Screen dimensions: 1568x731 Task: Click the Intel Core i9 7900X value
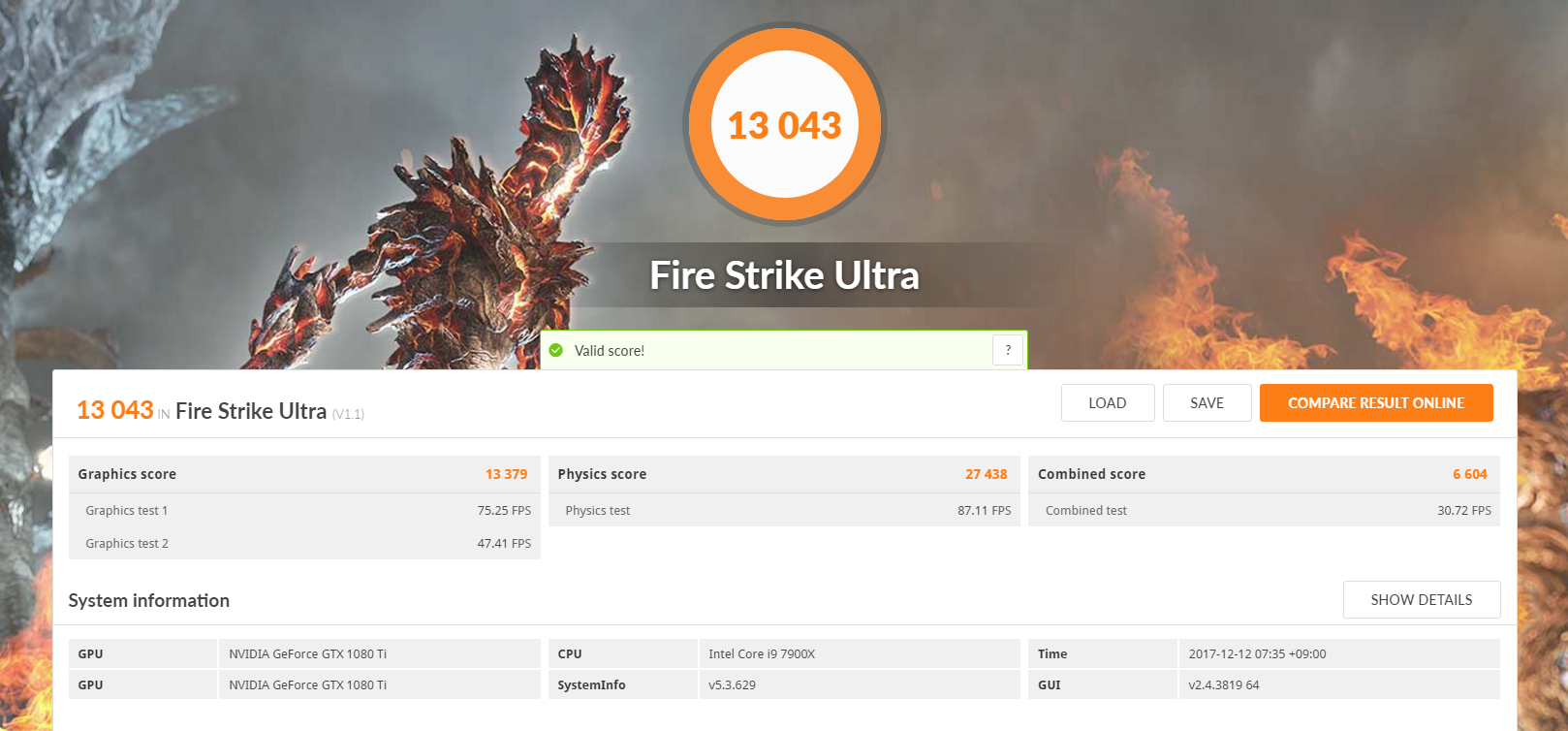coord(762,653)
